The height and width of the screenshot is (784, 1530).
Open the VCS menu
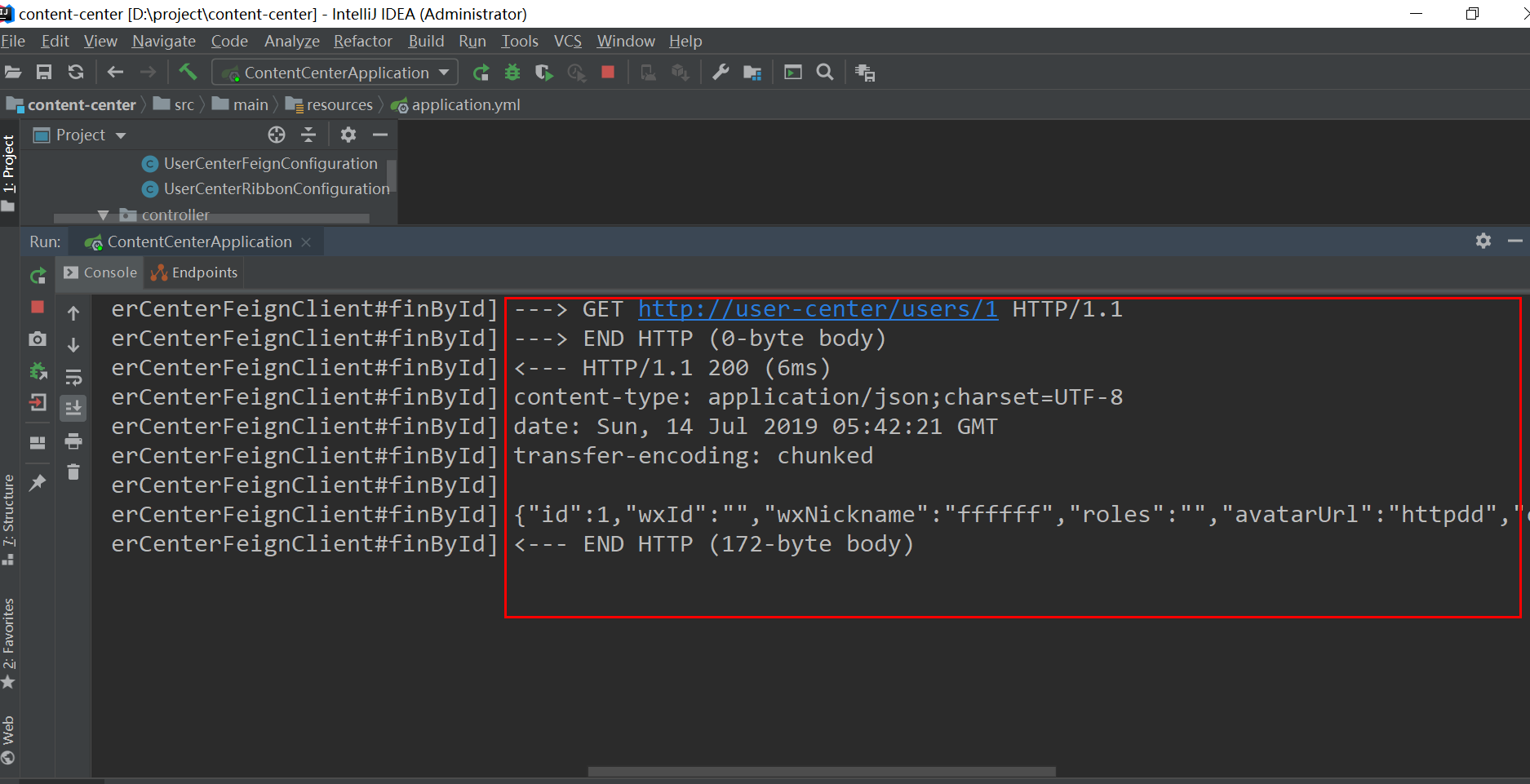[568, 41]
